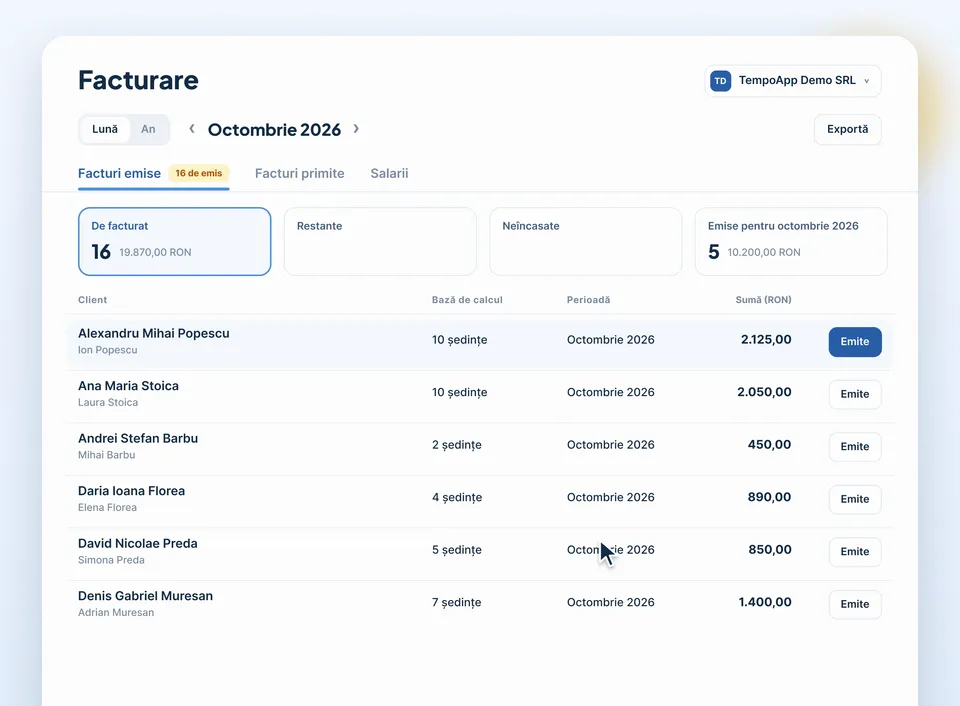The height and width of the screenshot is (706, 960).
Task: Click payer name Laura Stoica
Action: 108,403
